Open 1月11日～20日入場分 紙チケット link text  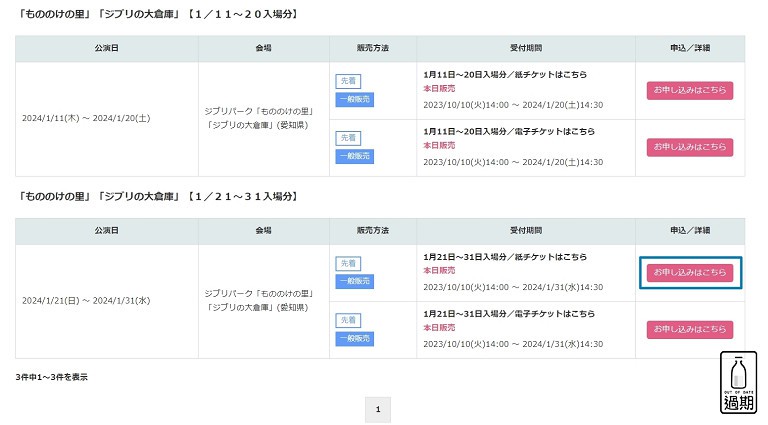(x=505, y=74)
